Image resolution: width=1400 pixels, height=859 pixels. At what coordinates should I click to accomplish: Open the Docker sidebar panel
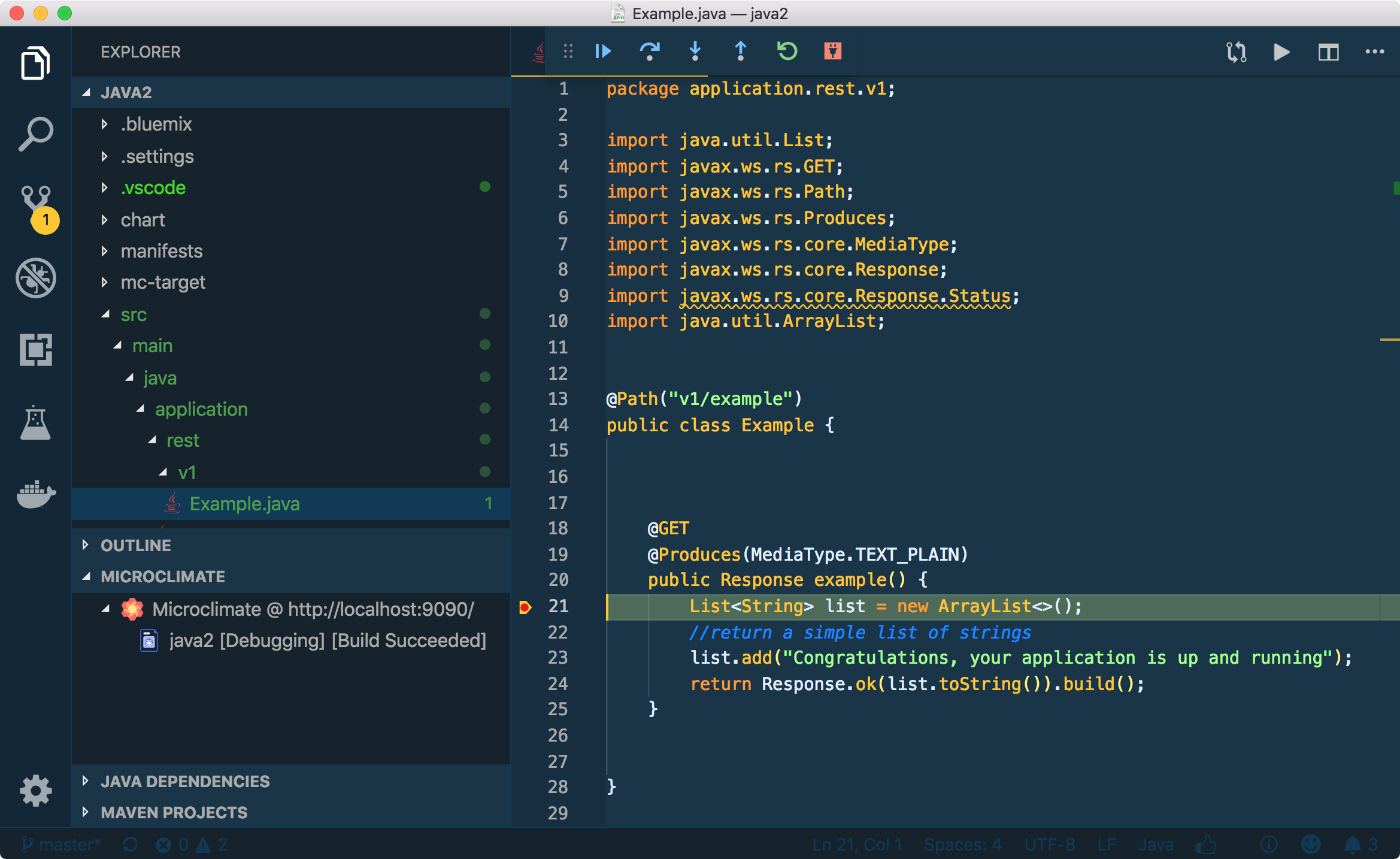pyautogui.click(x=36, y=494)
